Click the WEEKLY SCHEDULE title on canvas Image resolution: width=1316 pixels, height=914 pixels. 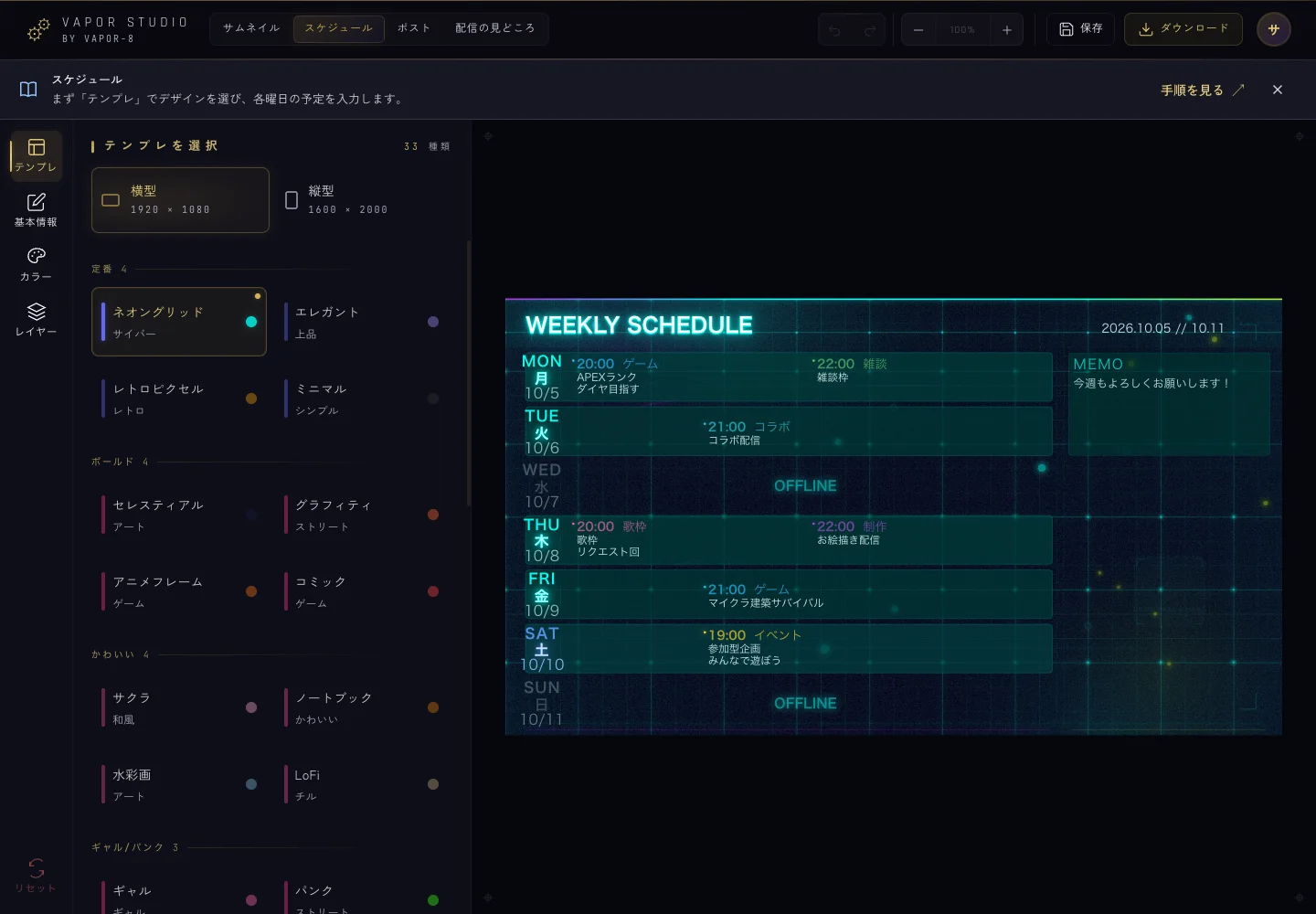tap(639, 325)
